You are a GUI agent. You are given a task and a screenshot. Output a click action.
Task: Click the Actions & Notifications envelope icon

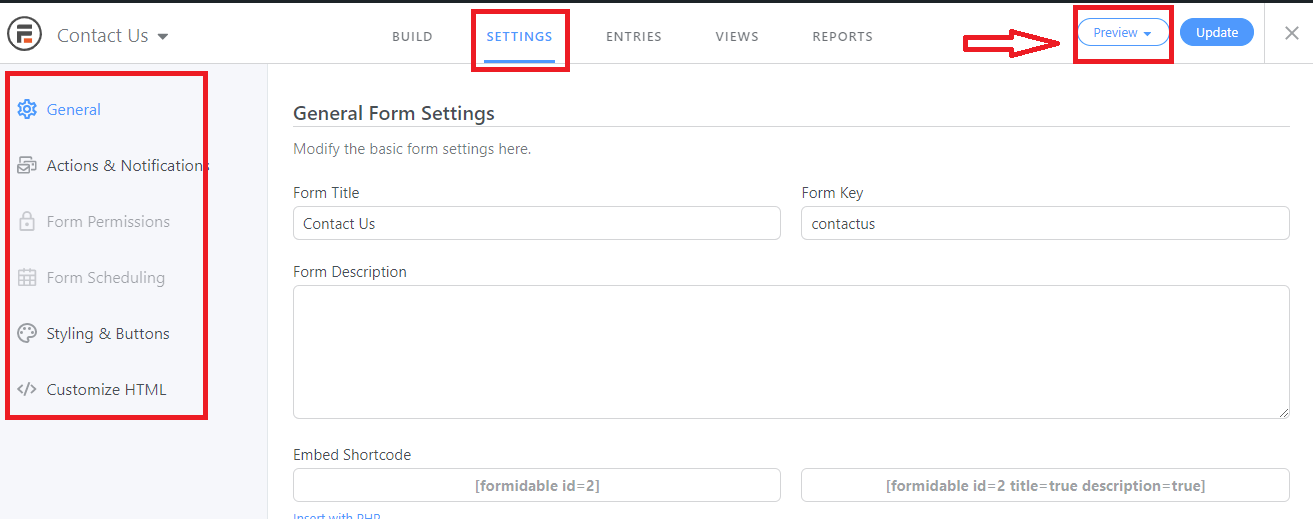point(27,166)
